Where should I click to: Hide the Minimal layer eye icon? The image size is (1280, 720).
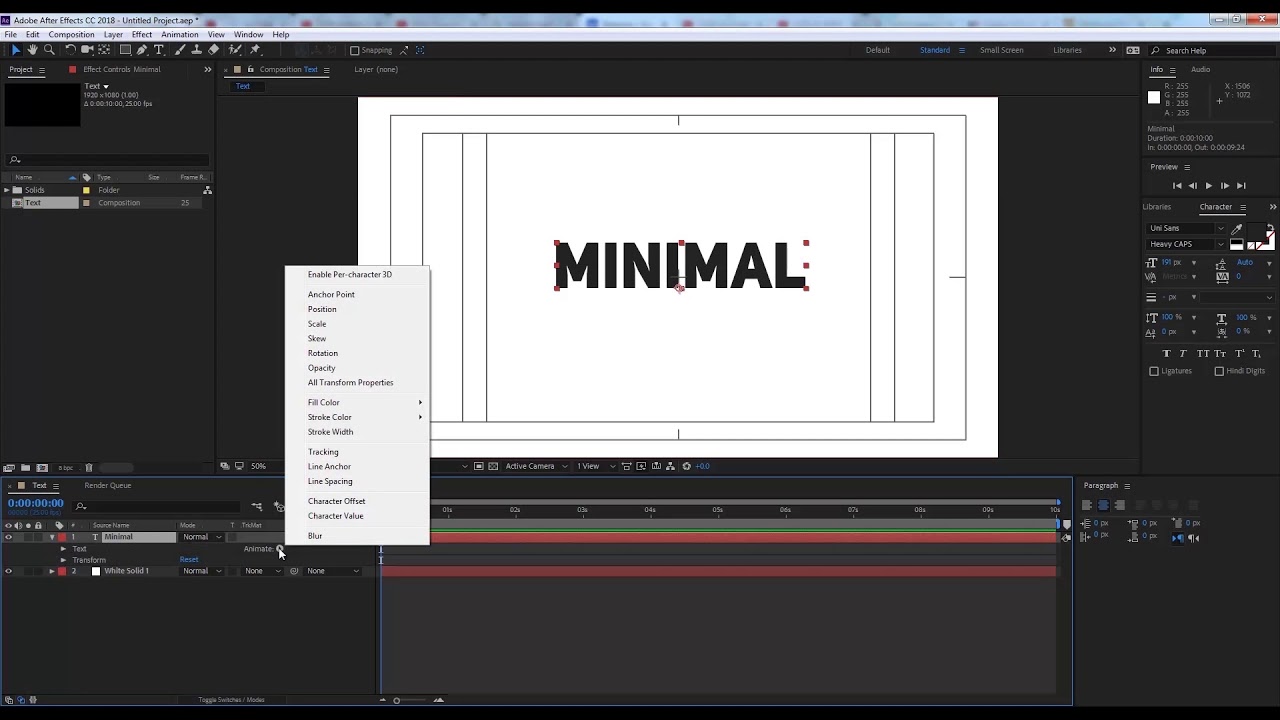pyautogui.click(x=8, y=537)
